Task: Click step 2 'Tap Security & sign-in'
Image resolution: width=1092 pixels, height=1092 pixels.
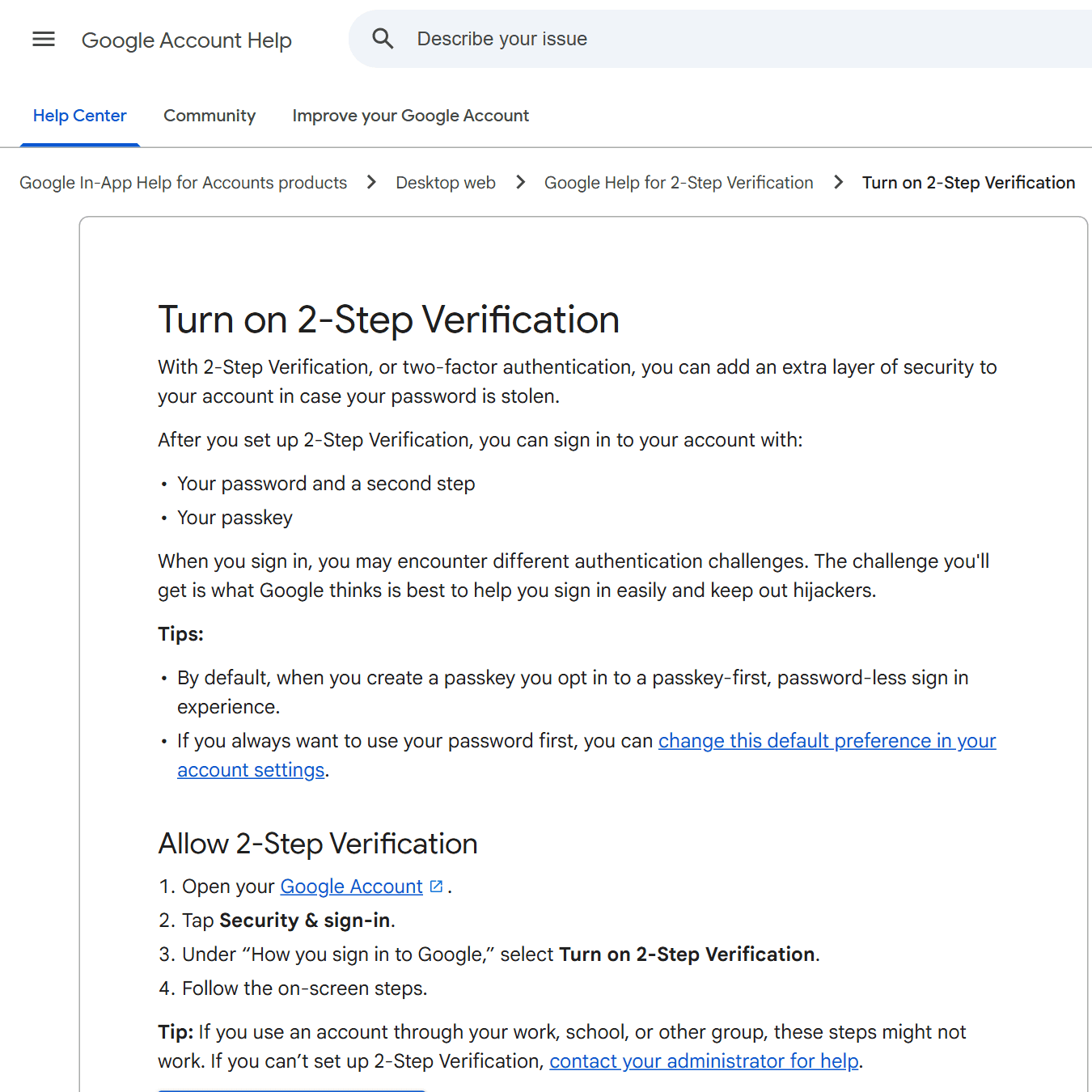Action: coord(289,921)
